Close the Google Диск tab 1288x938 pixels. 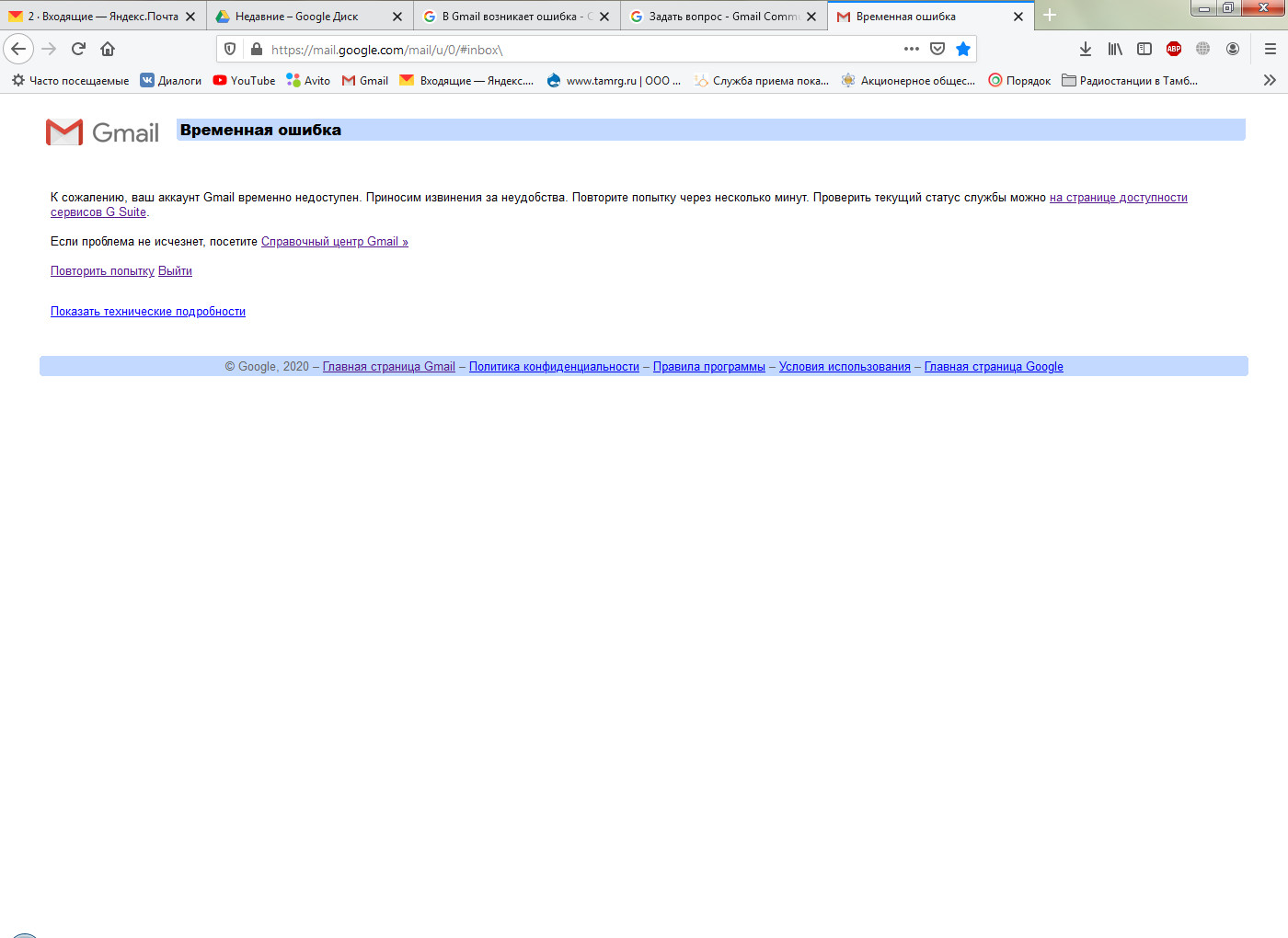[397, 17]
